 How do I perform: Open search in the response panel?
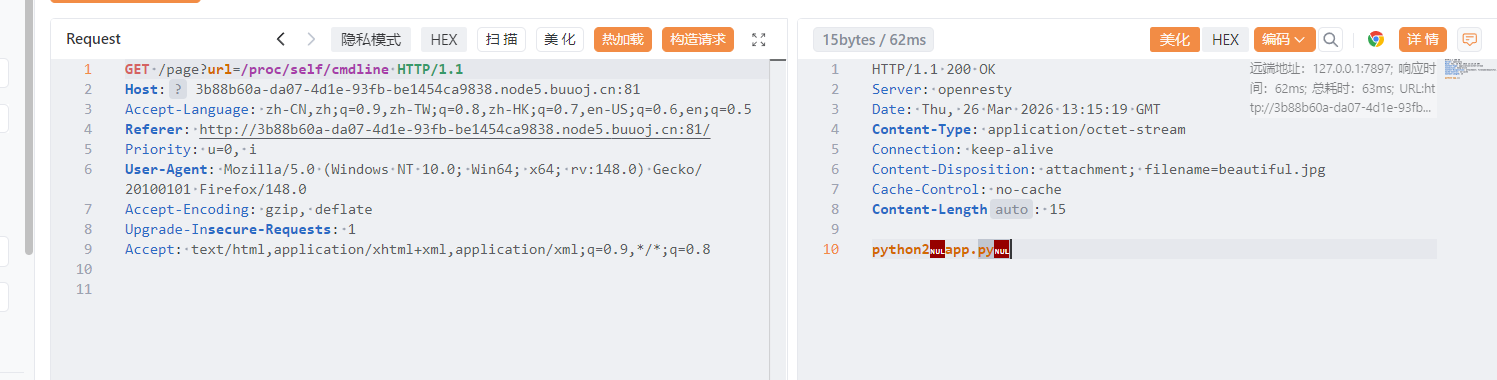pyautogui.click(x=1330, y=39)
